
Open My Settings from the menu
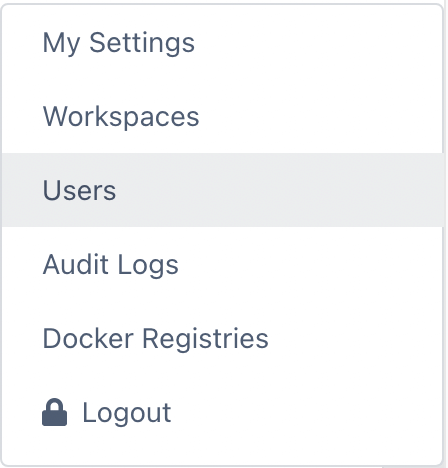click(x=223, y=42)
